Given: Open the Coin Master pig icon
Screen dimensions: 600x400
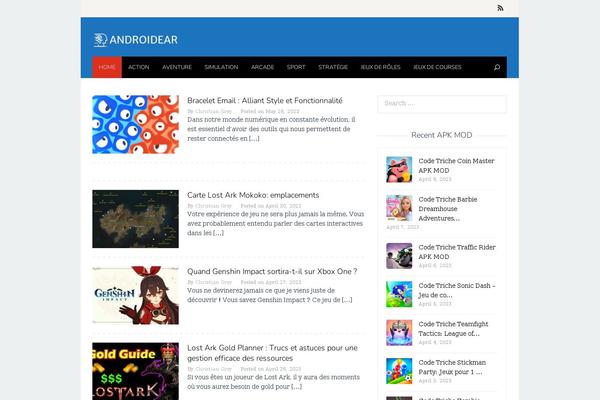Looking at the screenshot, I should click(x=399, y=170).
